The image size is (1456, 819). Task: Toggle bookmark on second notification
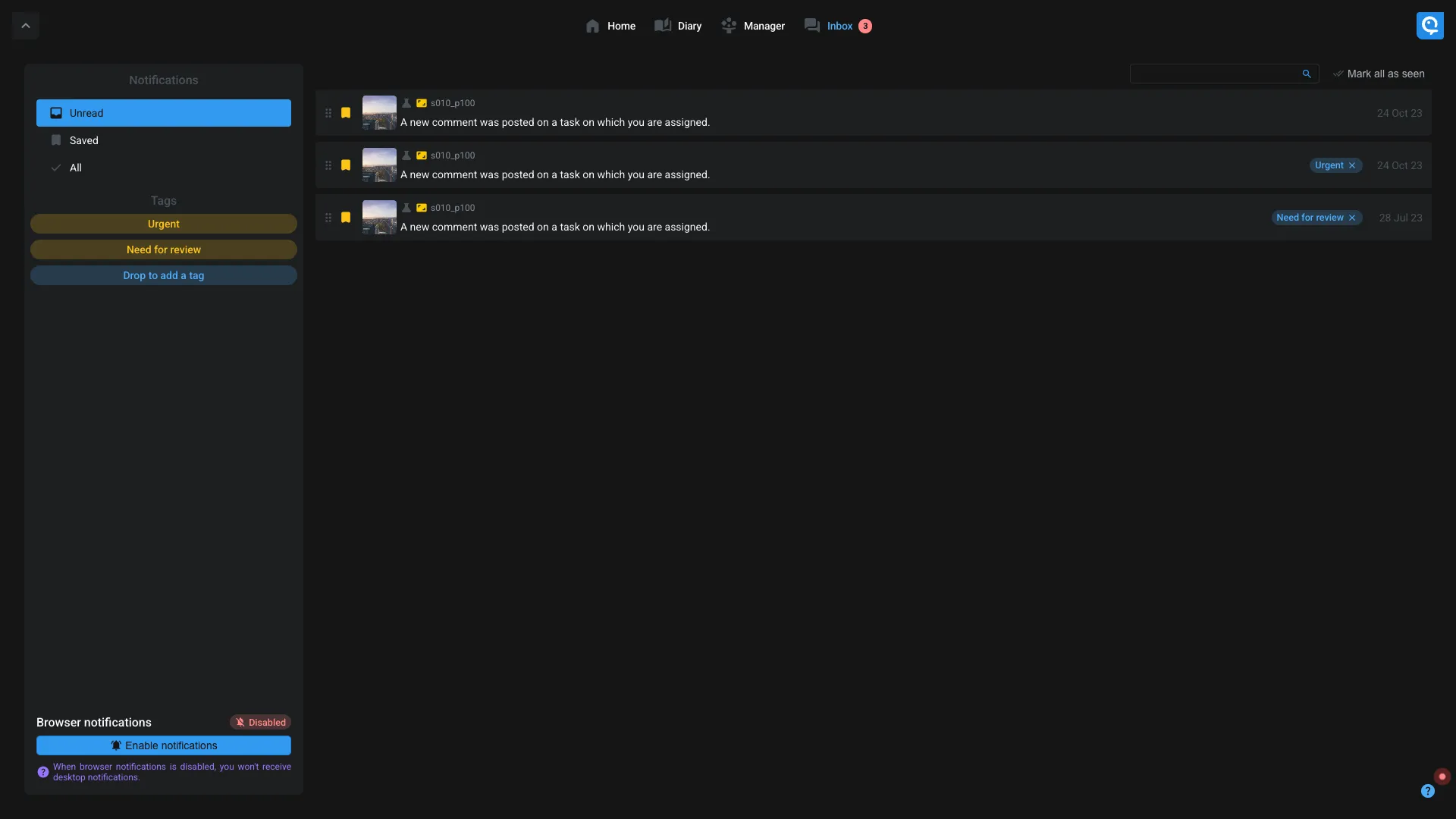(346, 165)
